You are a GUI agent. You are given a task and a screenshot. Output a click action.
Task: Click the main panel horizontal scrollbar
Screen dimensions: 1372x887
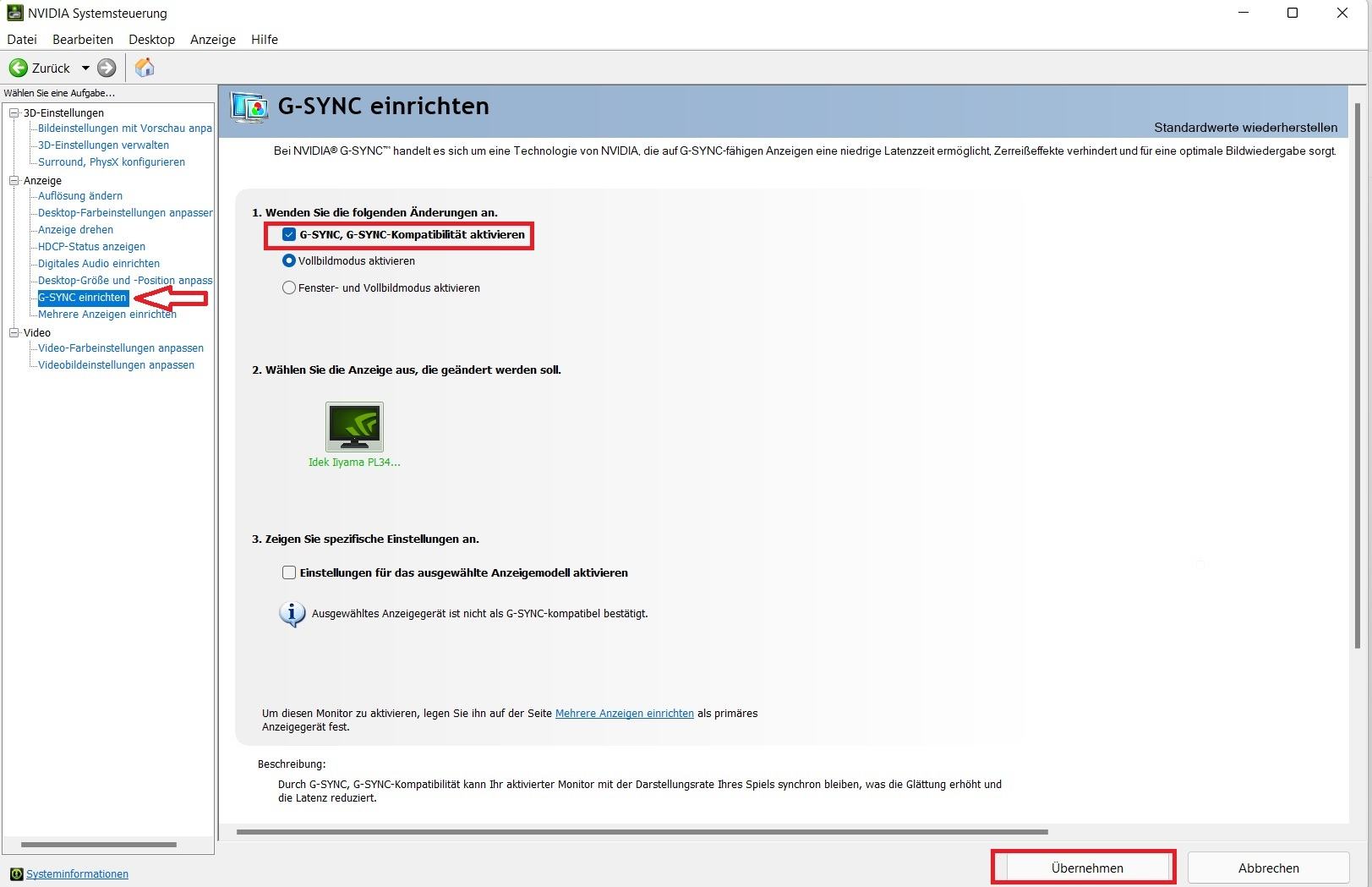[642, 832]
